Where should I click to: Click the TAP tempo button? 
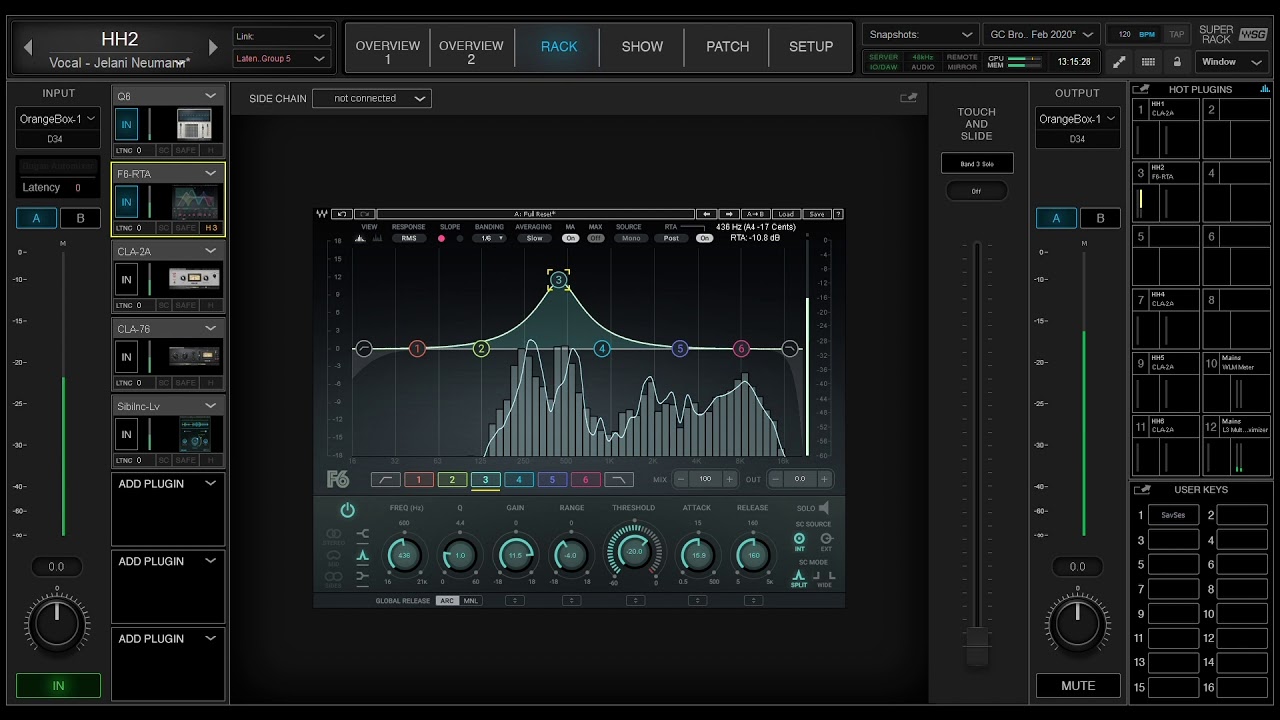1177,34
